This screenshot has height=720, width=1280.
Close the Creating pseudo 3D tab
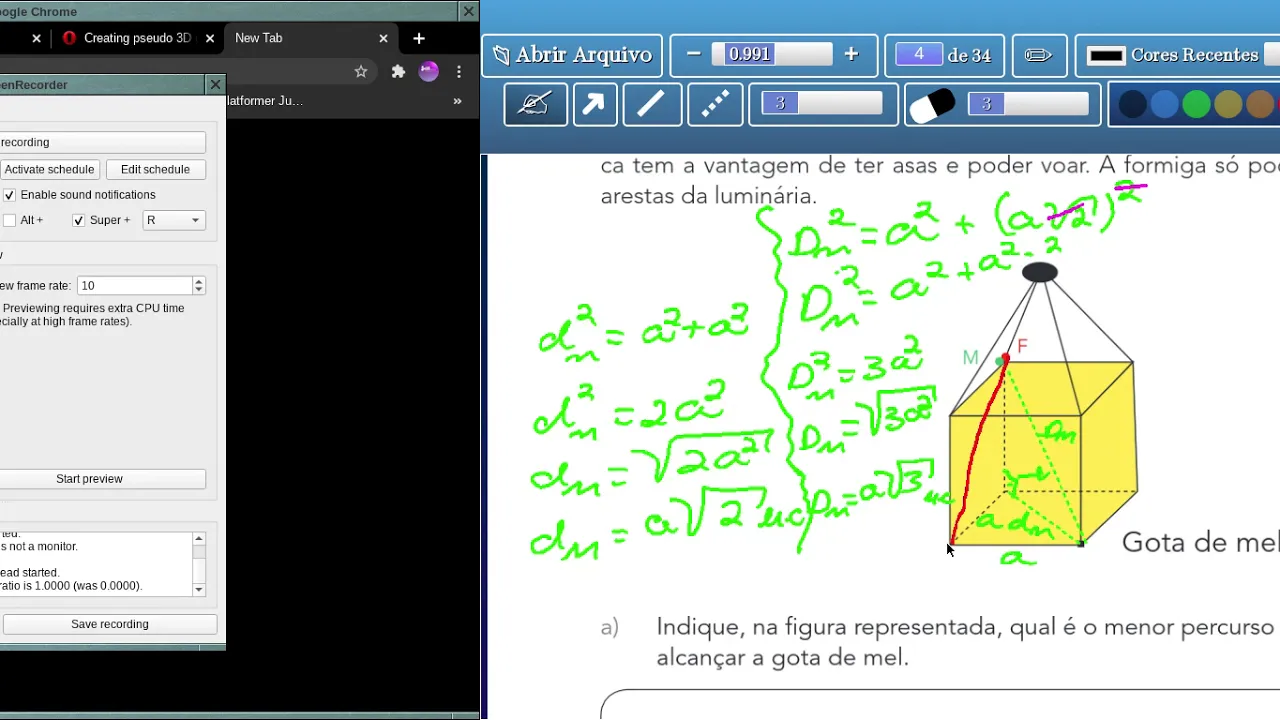(209, 38)
